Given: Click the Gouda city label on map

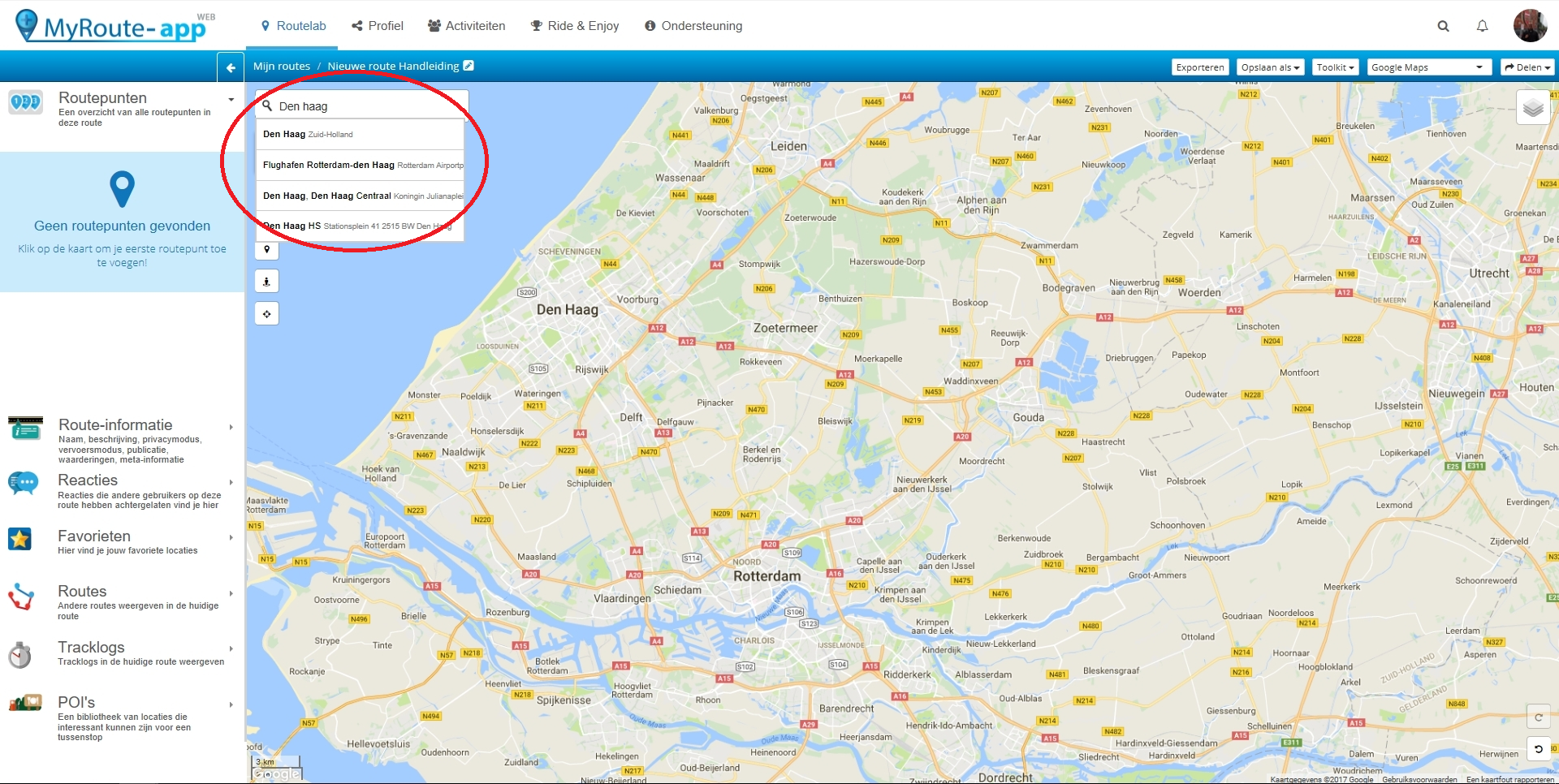Looking at the screenshot, I should (1028, 417).
